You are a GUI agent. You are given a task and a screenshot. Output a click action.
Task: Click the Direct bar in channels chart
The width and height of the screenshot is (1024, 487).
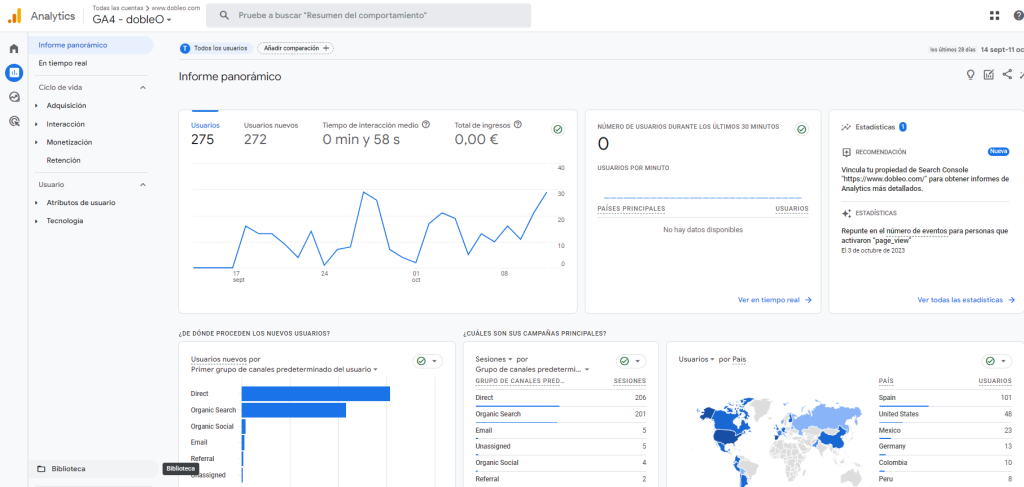point(315,394)
